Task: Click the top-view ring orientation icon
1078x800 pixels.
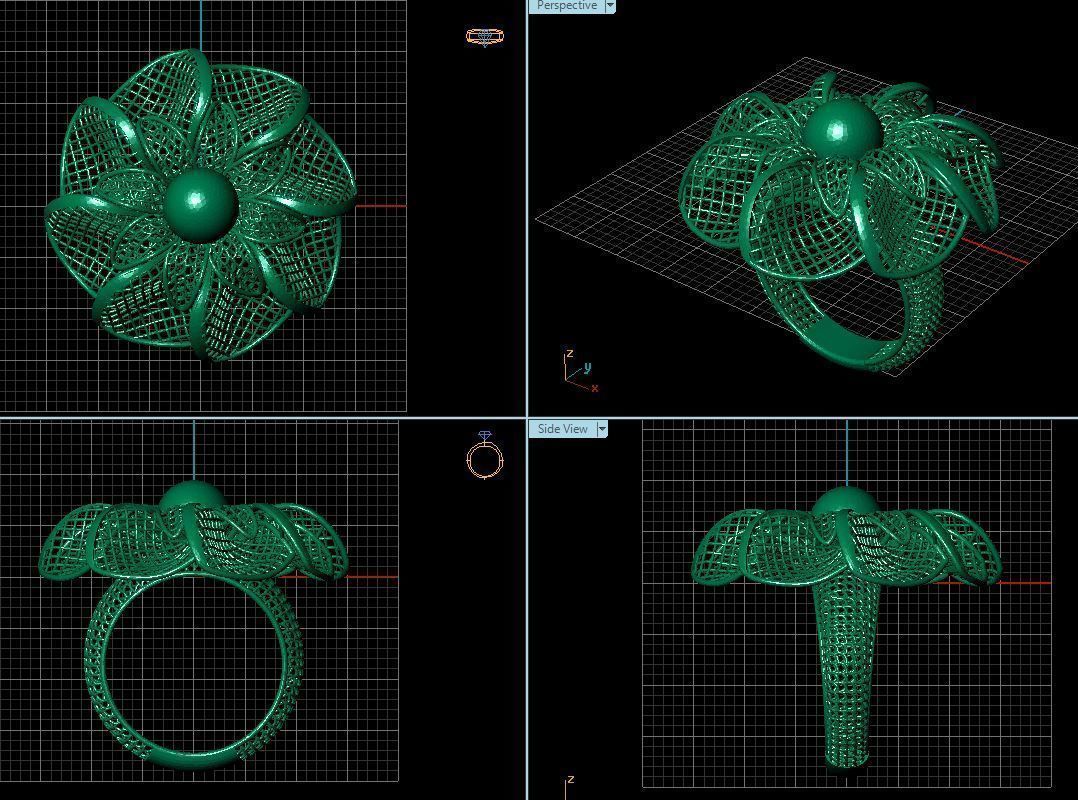Action: point(485,36)
